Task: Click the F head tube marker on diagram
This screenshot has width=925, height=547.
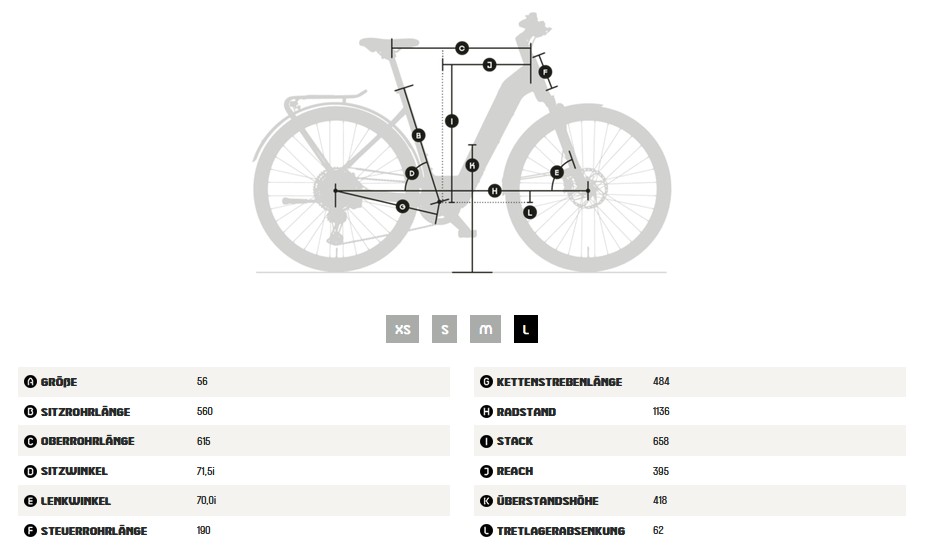Action: click(x=545, y=72)
